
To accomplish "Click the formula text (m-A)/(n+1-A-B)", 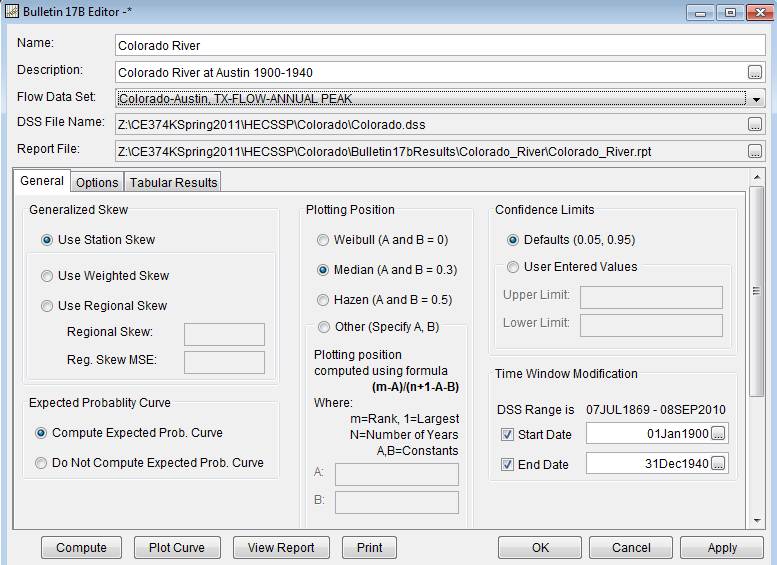I will coord(415,387).
